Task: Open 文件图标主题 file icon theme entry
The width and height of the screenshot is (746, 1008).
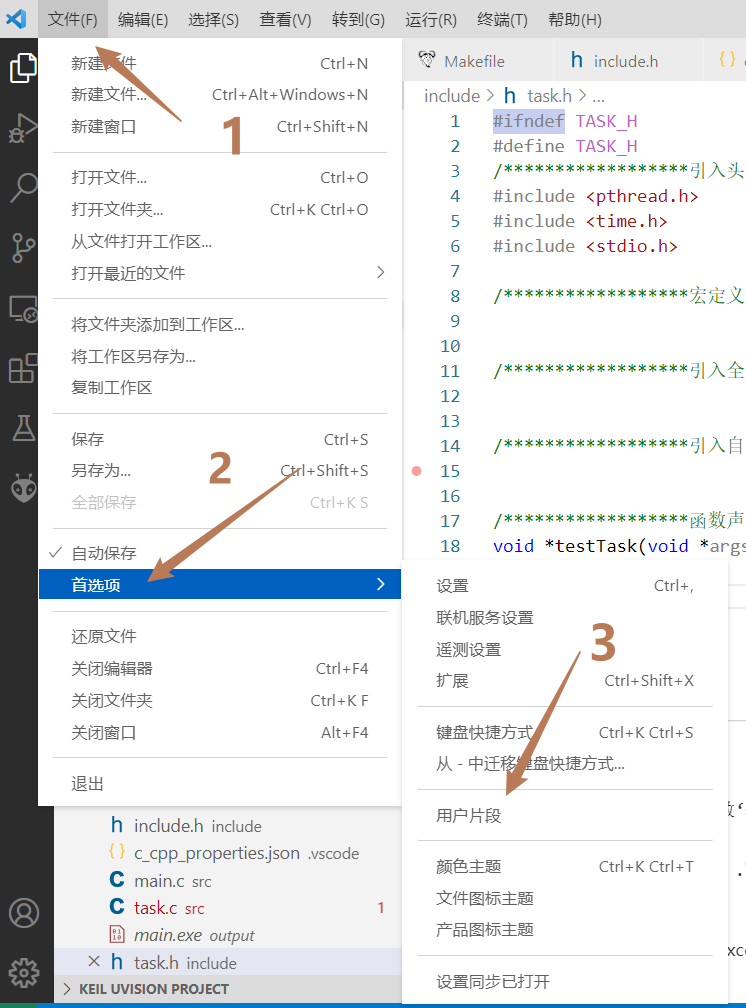Action: pyautogui.click(x=565, y=898)
